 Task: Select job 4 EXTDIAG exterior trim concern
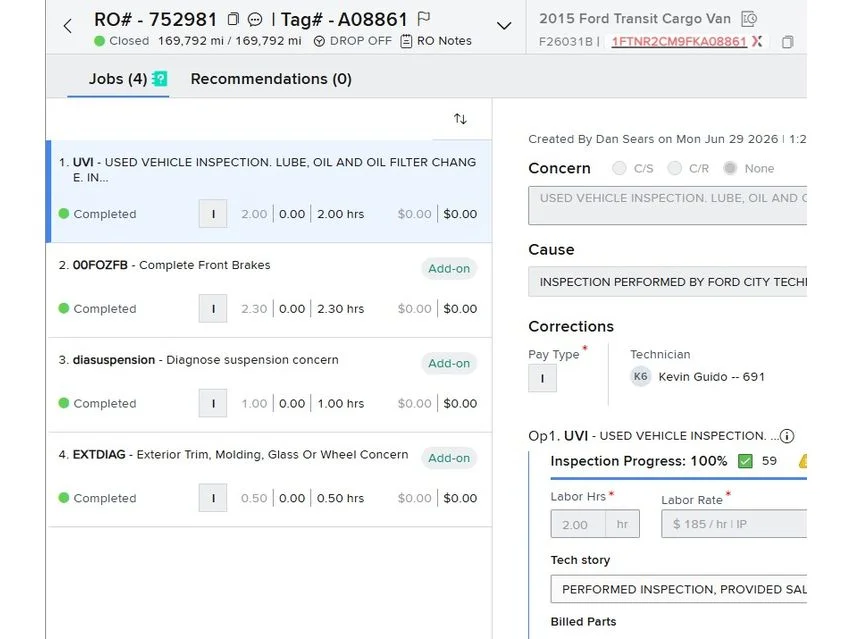coord(269,480)
